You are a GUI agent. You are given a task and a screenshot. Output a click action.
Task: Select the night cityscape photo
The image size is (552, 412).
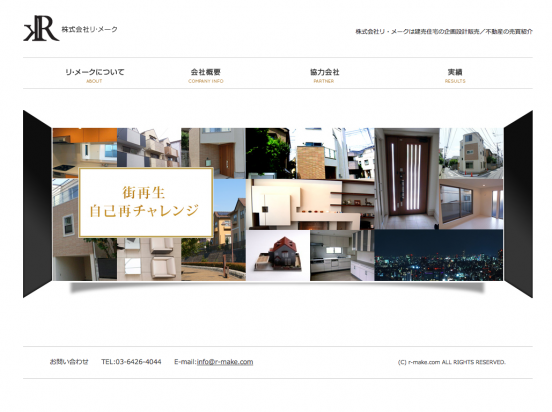439,255
